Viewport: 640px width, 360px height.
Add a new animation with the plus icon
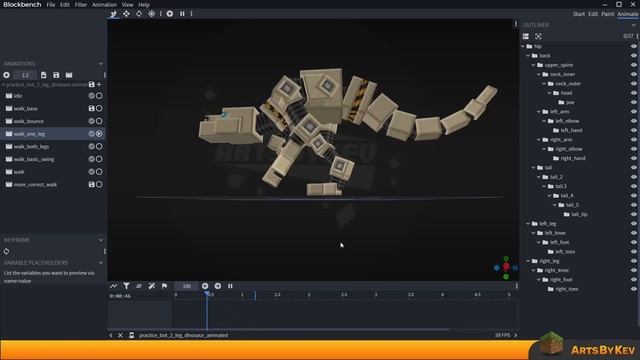(7, 75)
